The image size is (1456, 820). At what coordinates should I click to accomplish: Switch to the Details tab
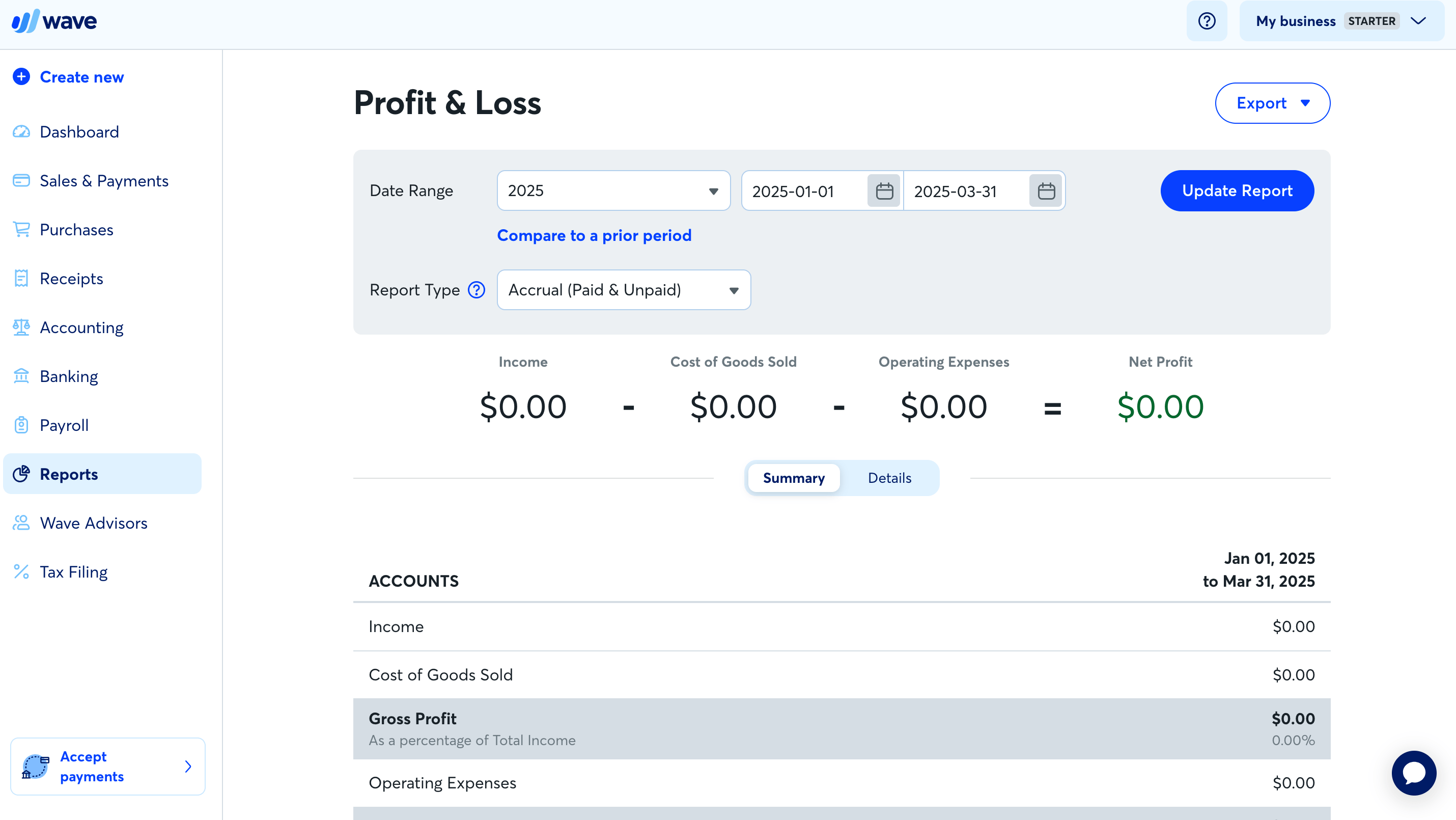click(x=889, y=478)
